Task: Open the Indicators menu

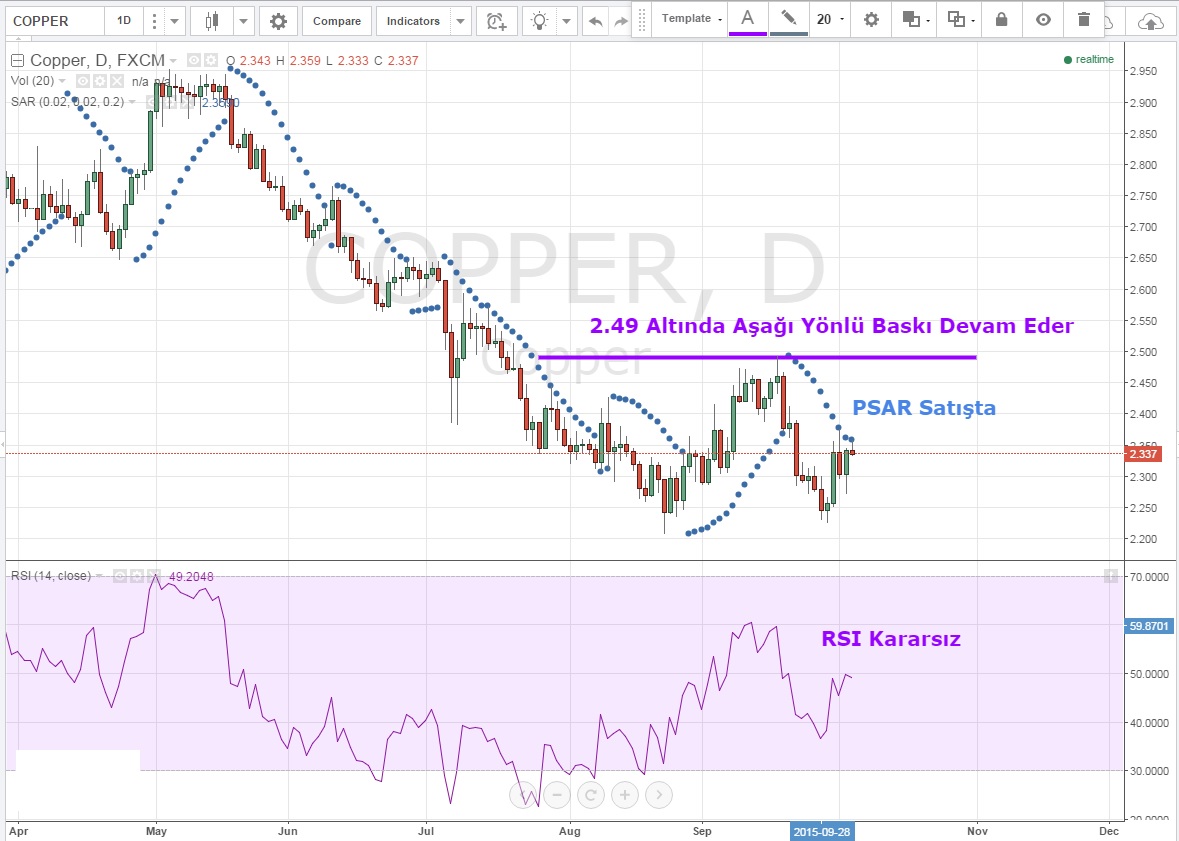Action: coord(413,20)
